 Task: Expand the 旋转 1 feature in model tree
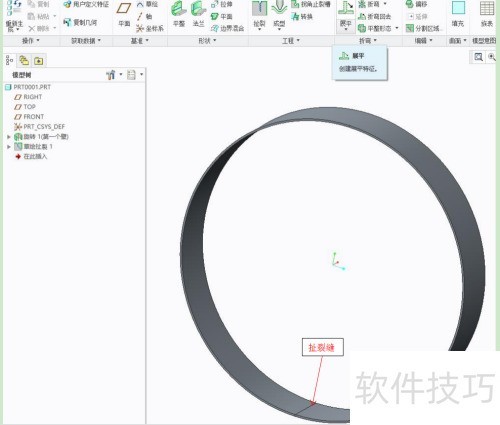[x=9, y=137]
